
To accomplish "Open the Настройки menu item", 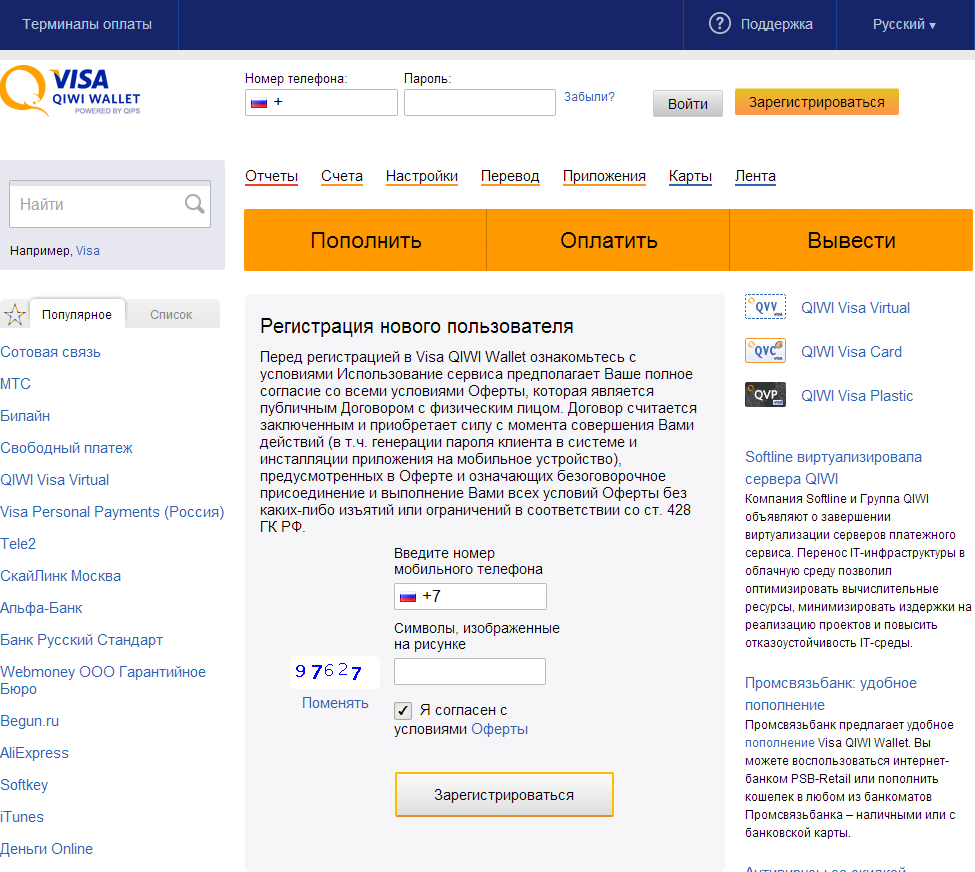I will (422, 176).
